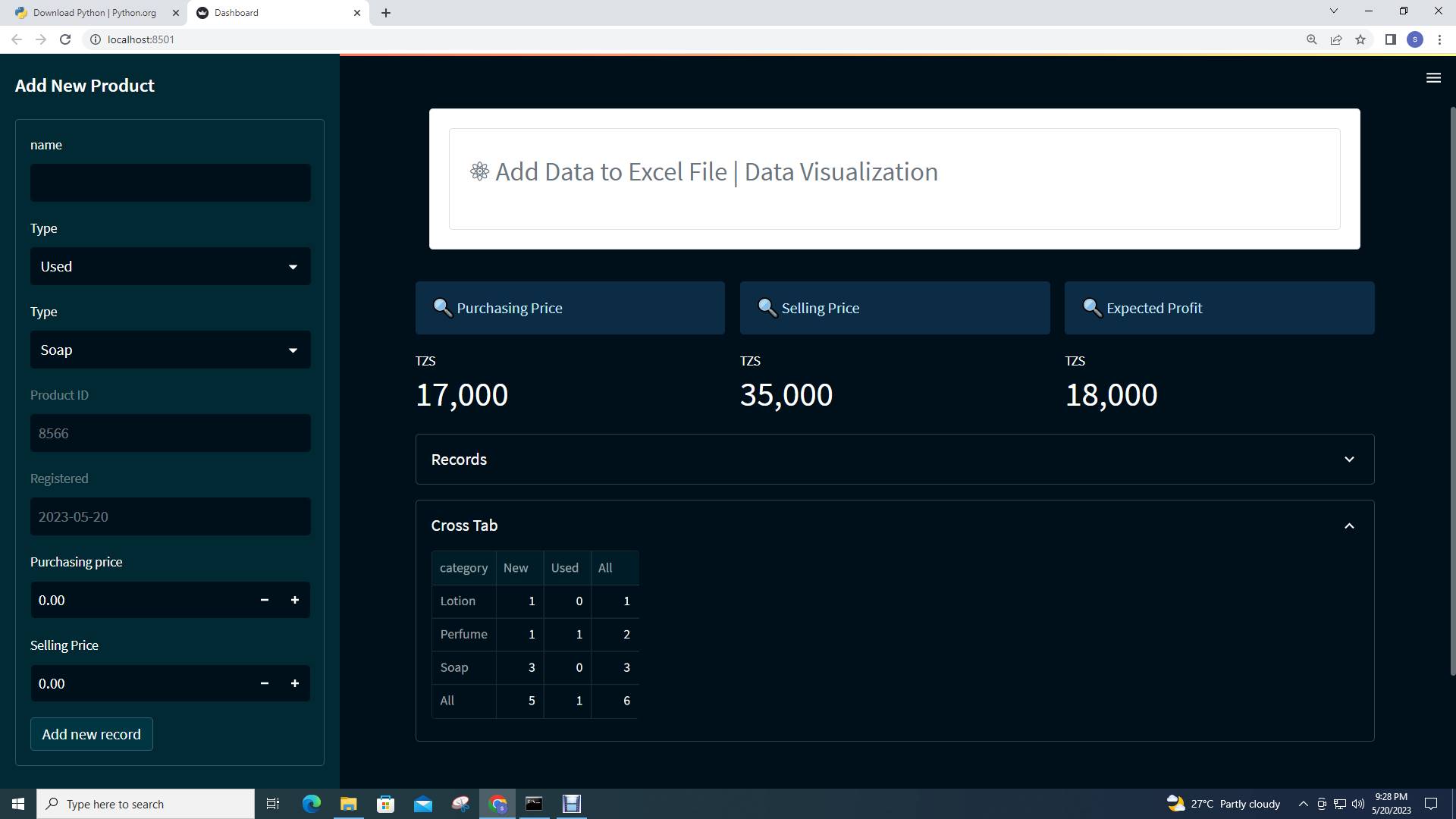Click the name input field
This screenshot has width=1456, height=819.
(170, 182)
